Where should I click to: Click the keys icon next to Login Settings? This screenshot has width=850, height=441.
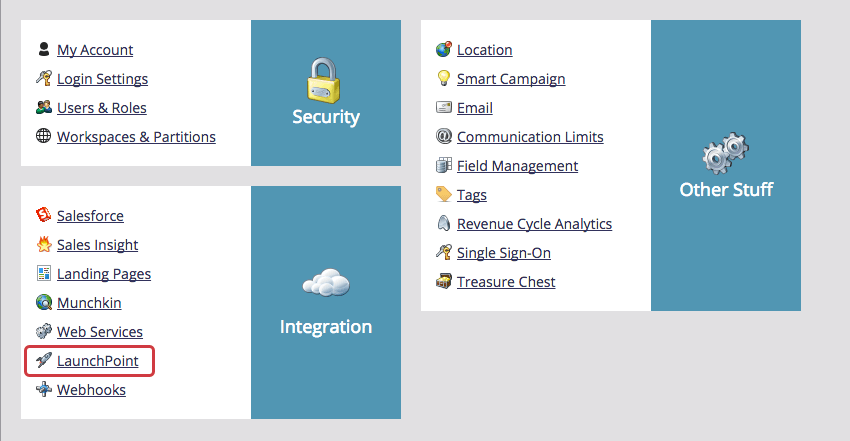tap(44, 78)
